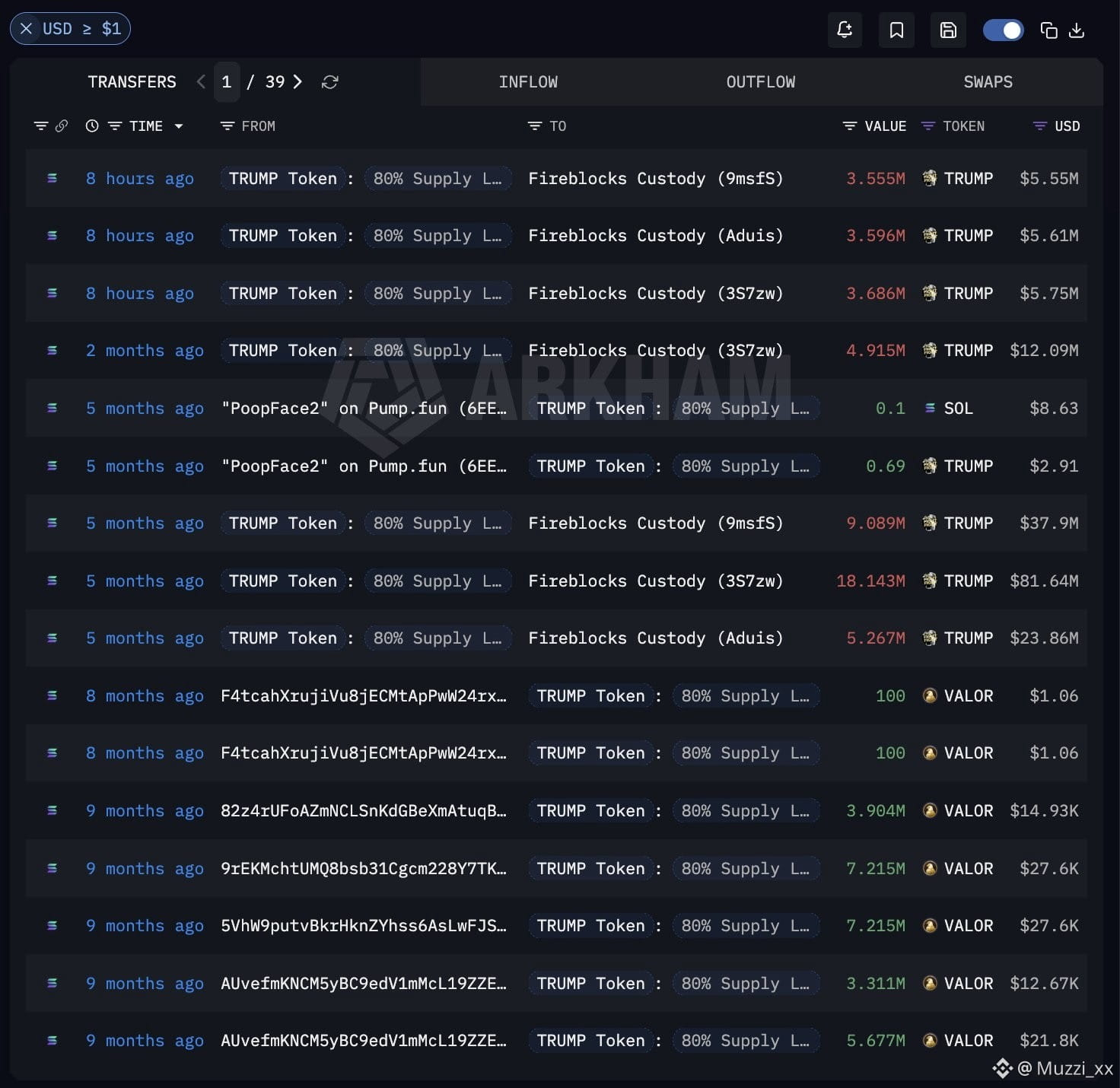Open the transaction icon for the $21.8K row

click(52, 1040)
